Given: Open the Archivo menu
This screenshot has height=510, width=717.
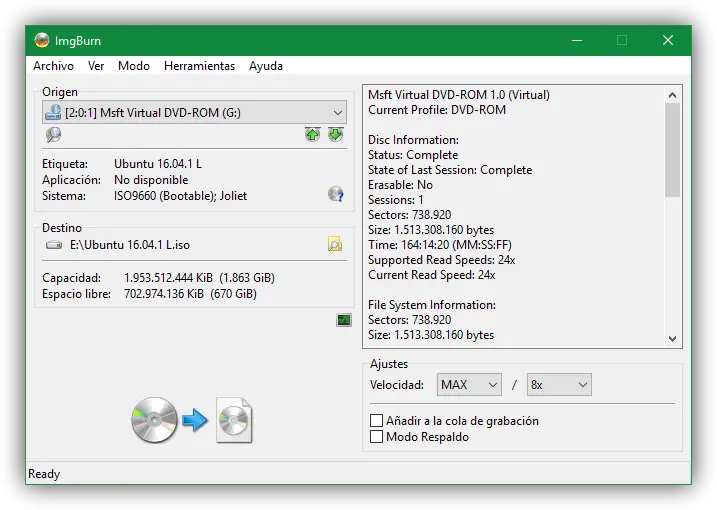Looking at the screenshot, I should [53, 66].
